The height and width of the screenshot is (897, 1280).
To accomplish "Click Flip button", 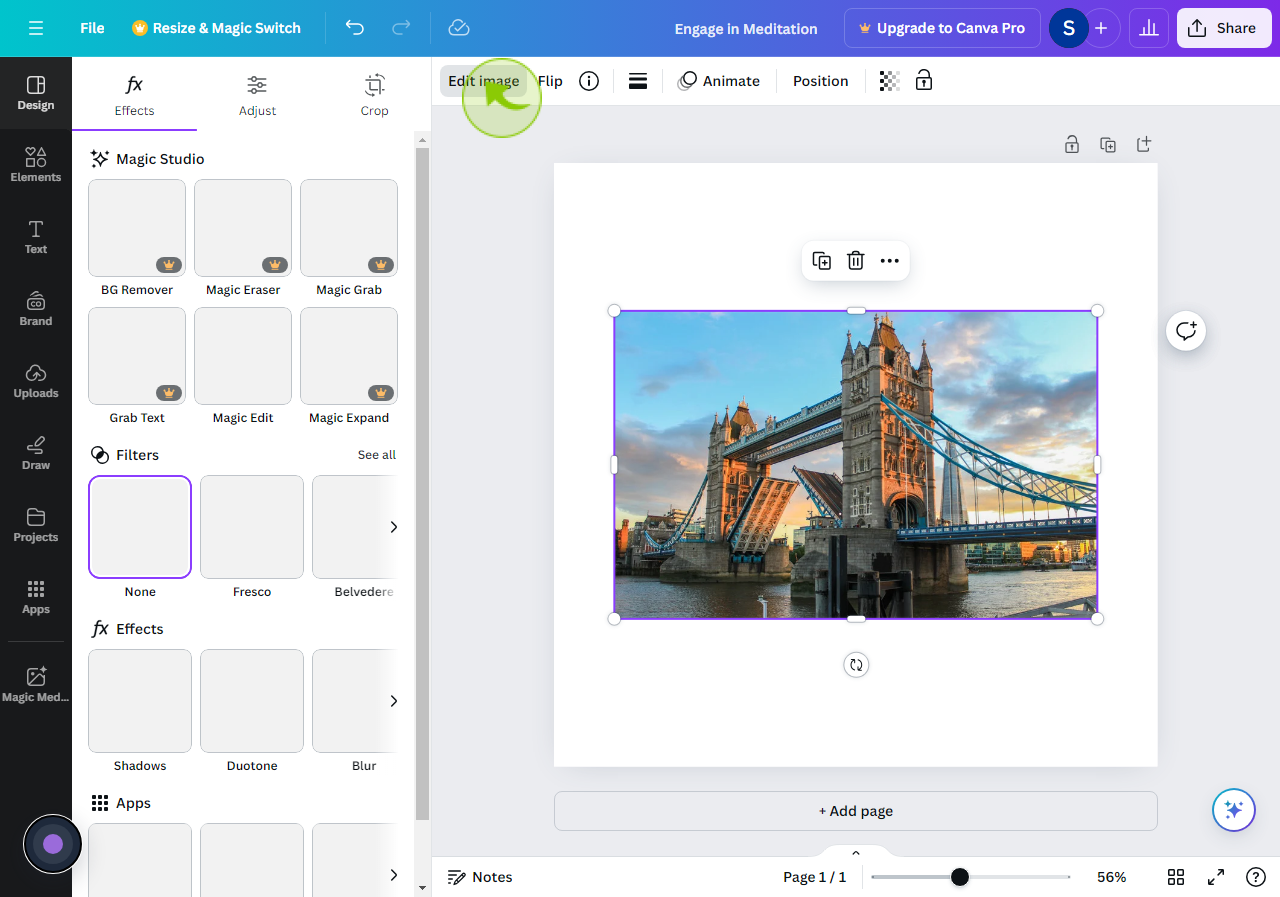I will pyautogui.click(x=550, y=81).
